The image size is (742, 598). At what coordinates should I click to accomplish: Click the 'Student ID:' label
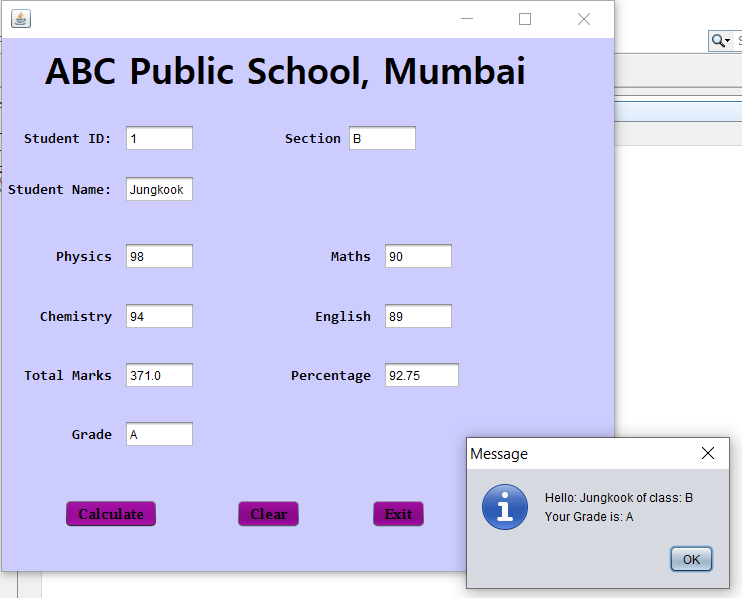click(x=68, y=139)
